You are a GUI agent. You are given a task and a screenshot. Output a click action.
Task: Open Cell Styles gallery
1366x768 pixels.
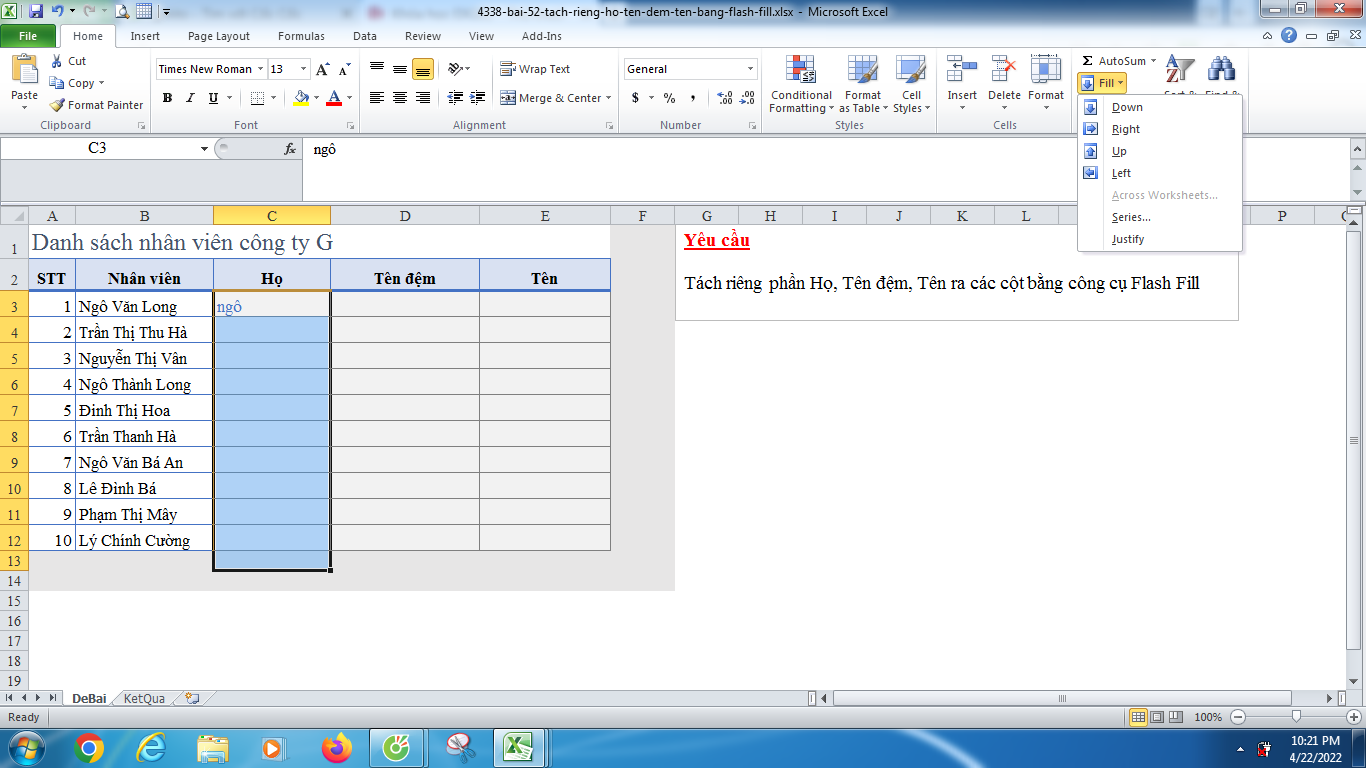[x=911, y=84]
